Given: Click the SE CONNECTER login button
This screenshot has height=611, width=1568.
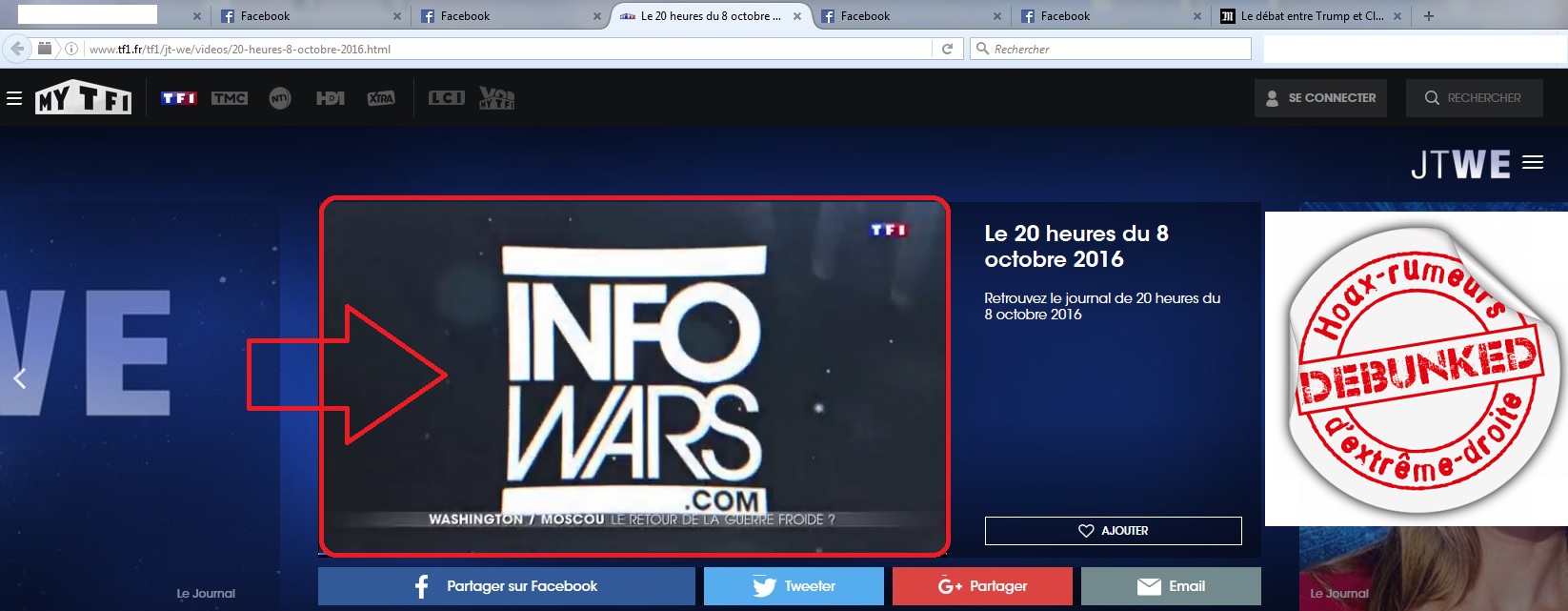Looking at the screenshot, I should [x=1320, y=98].
